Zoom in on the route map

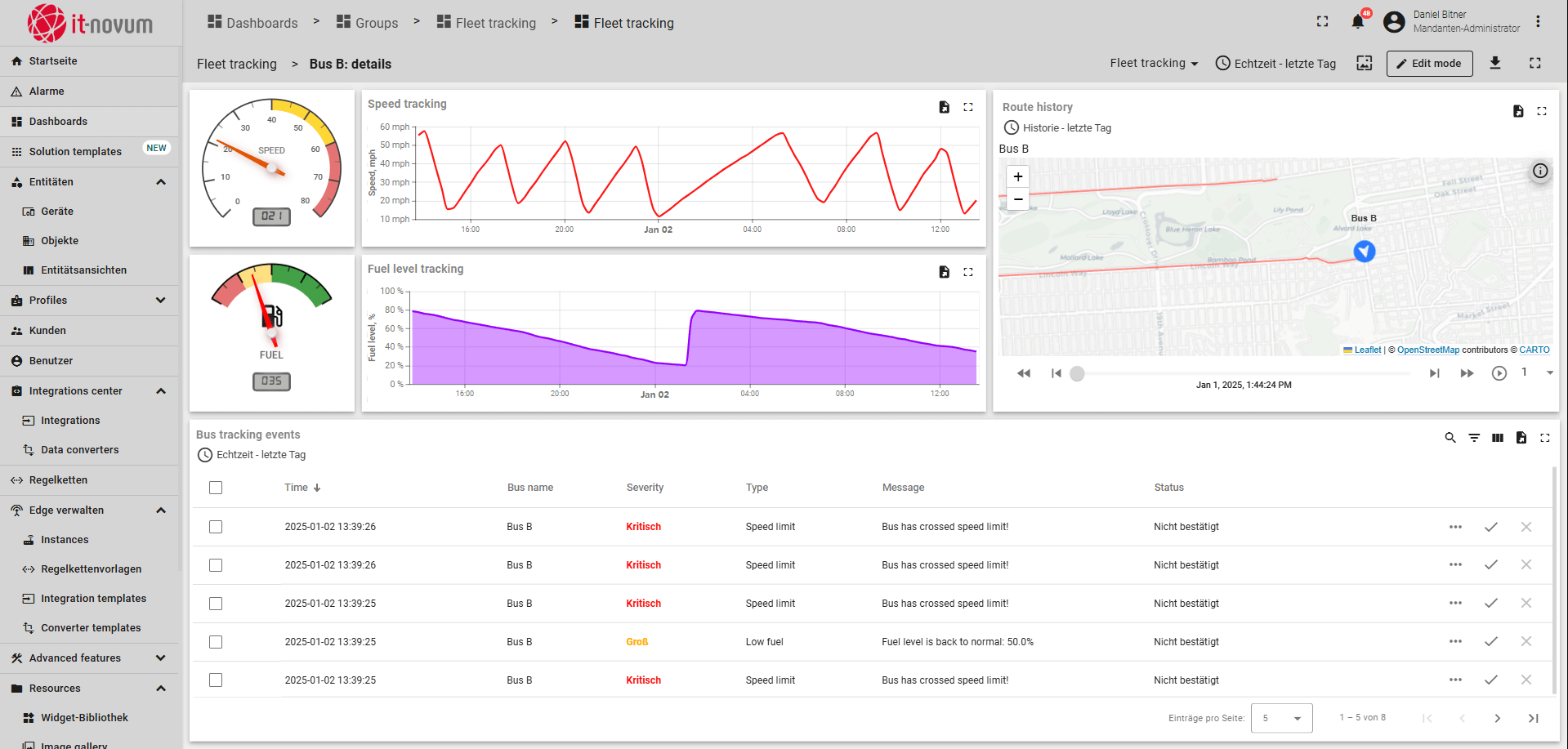1018,176
